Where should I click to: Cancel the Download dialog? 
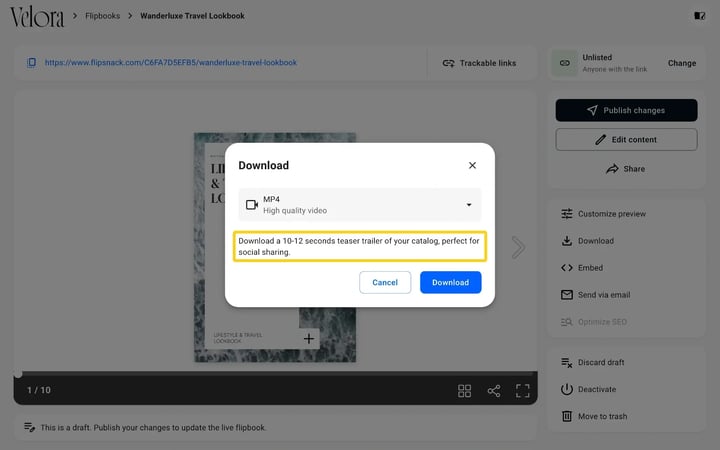[x=385, y=282]
